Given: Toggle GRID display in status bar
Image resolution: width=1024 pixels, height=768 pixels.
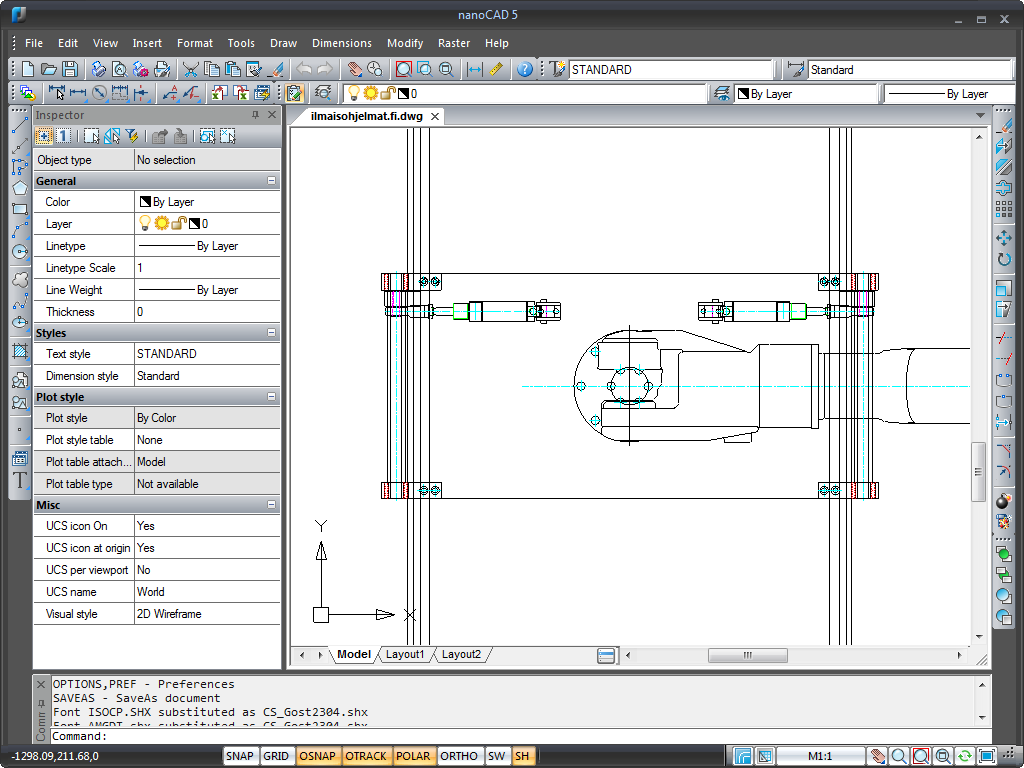Looking at the screenshot, I should 276,756.
